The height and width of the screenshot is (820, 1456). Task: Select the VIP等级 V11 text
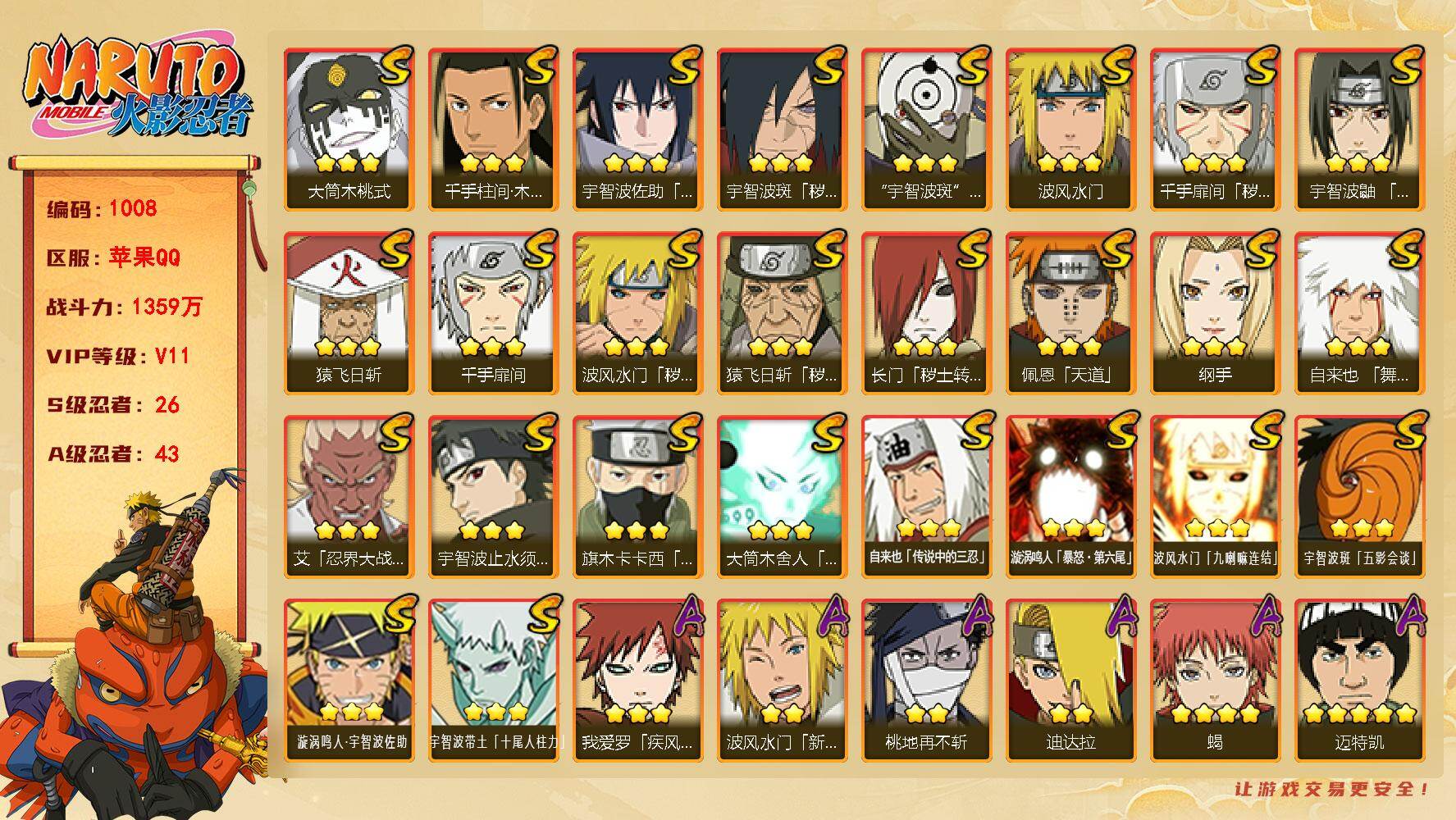pyautogui.click(x=118, y=356)
